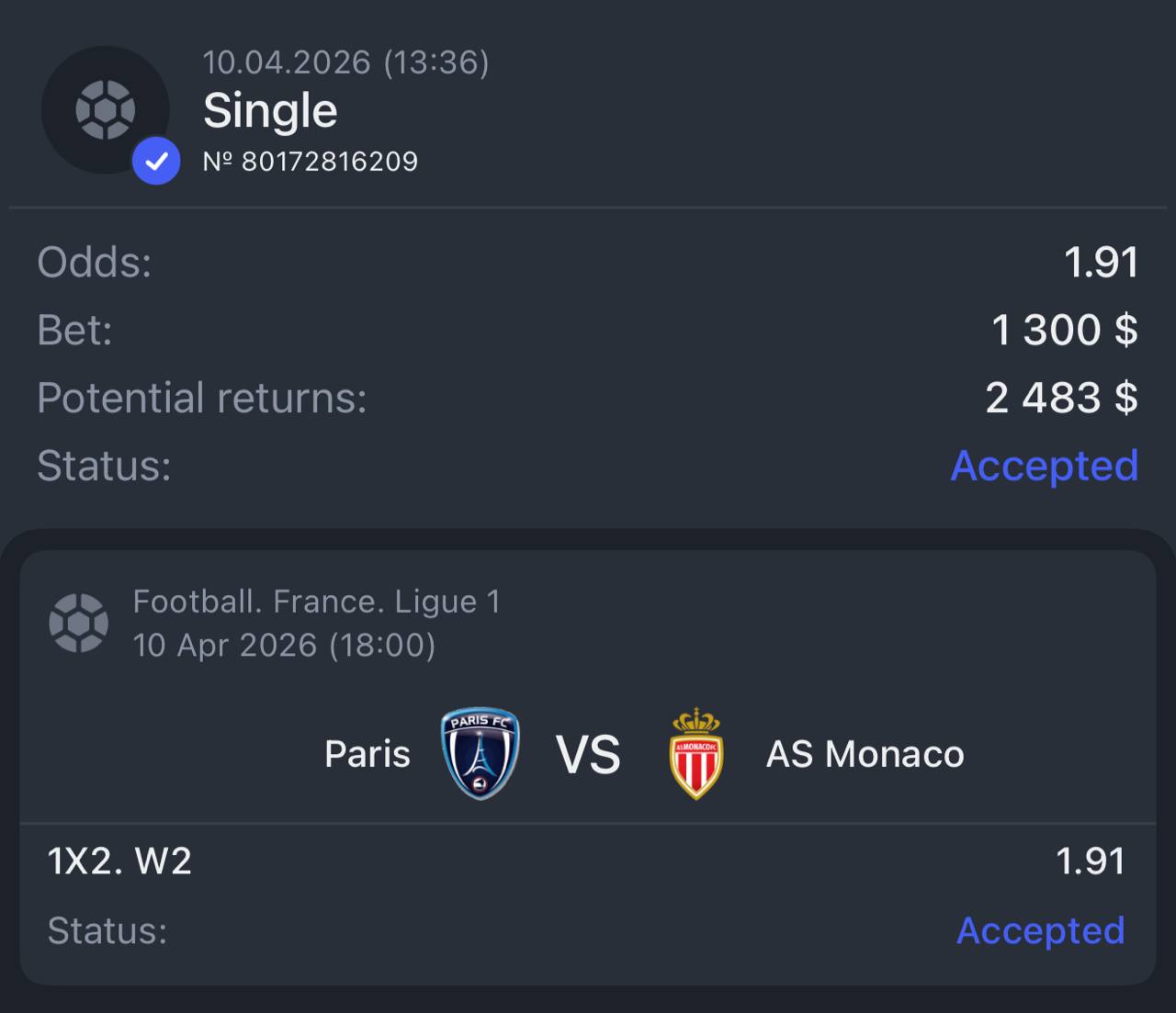Click the blue checkmark badge
Viewport: 1176px width, 1013px height.
click(156, 161)
